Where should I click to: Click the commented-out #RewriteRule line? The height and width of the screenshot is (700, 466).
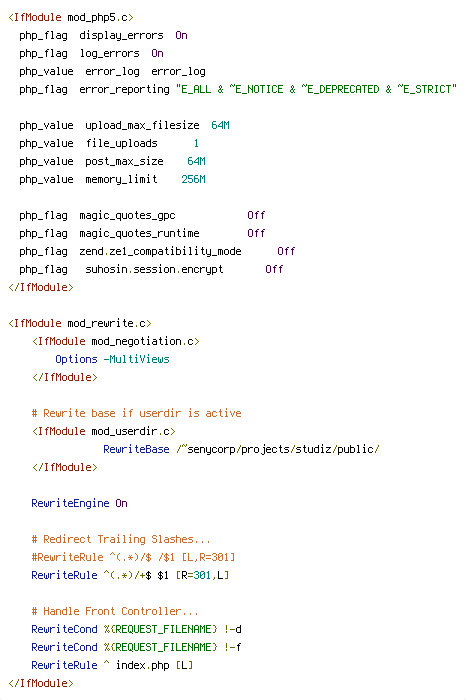[133, 557]
